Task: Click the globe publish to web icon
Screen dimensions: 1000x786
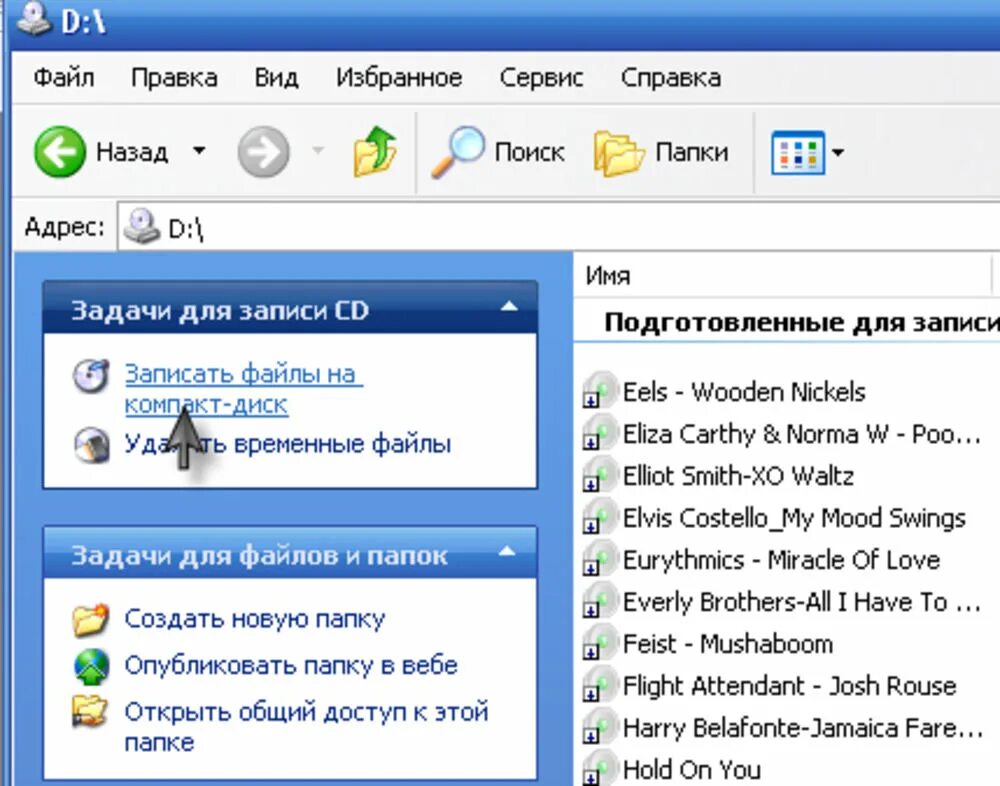Action: 92,667
